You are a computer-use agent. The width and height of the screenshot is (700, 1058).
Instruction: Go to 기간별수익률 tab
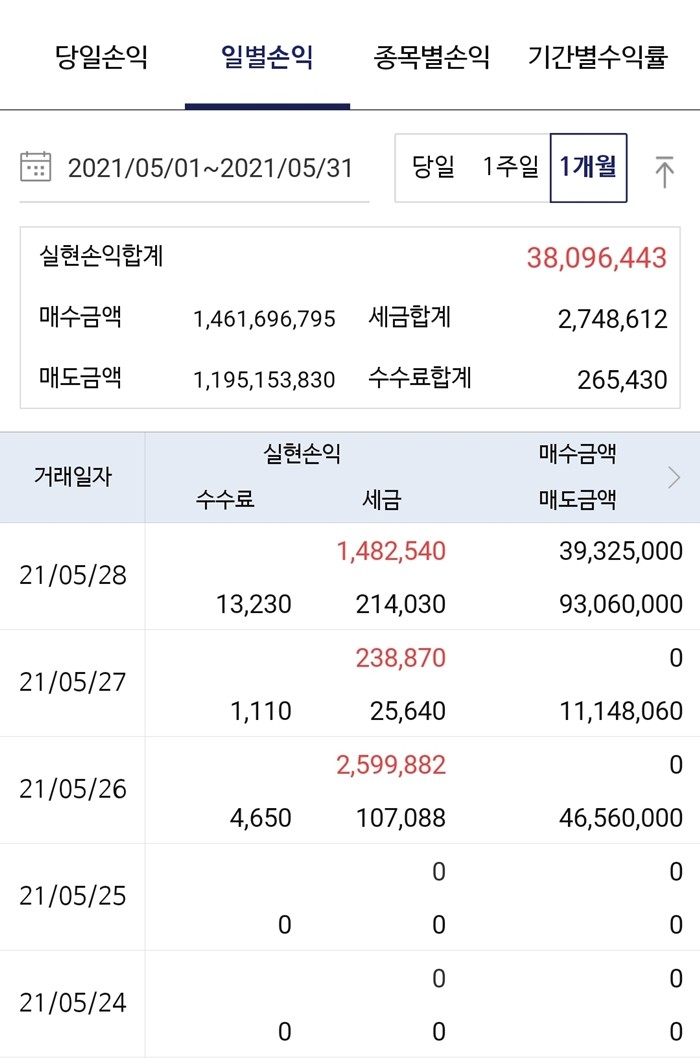(x=597, y=57)
